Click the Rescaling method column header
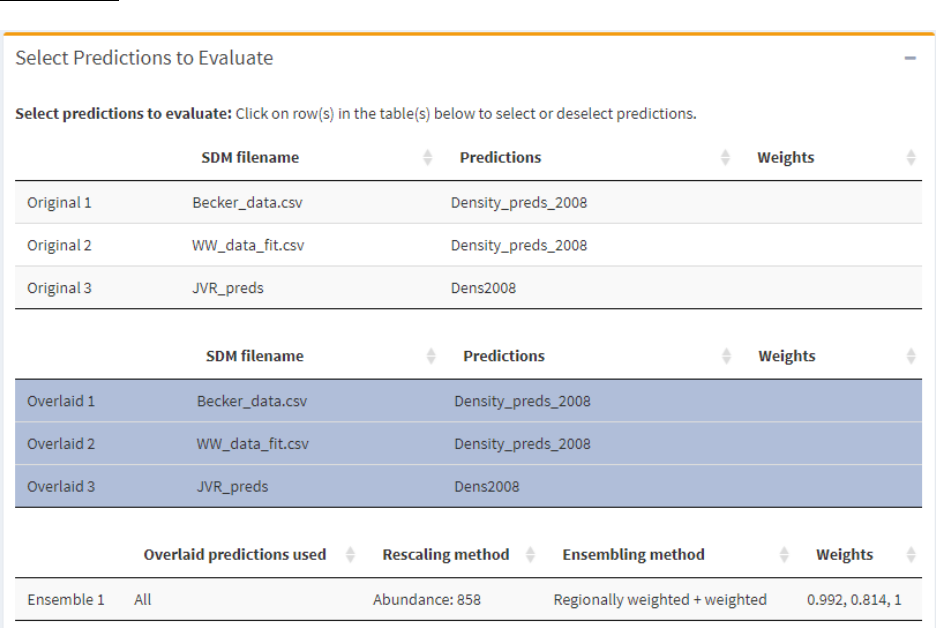 point(446,555)
